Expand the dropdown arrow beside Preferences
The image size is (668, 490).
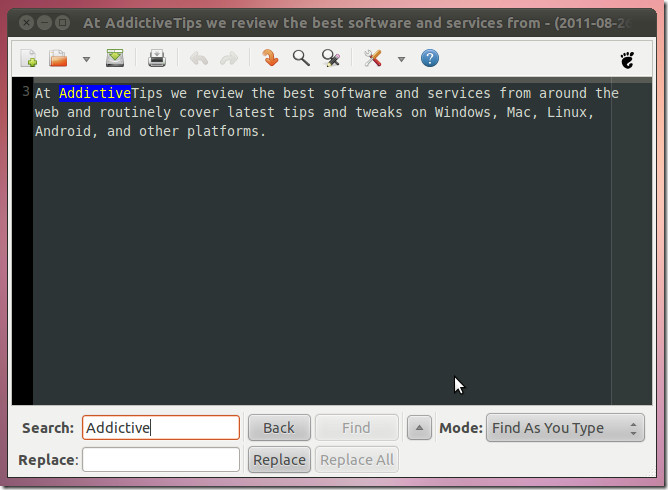pos(401,59)
